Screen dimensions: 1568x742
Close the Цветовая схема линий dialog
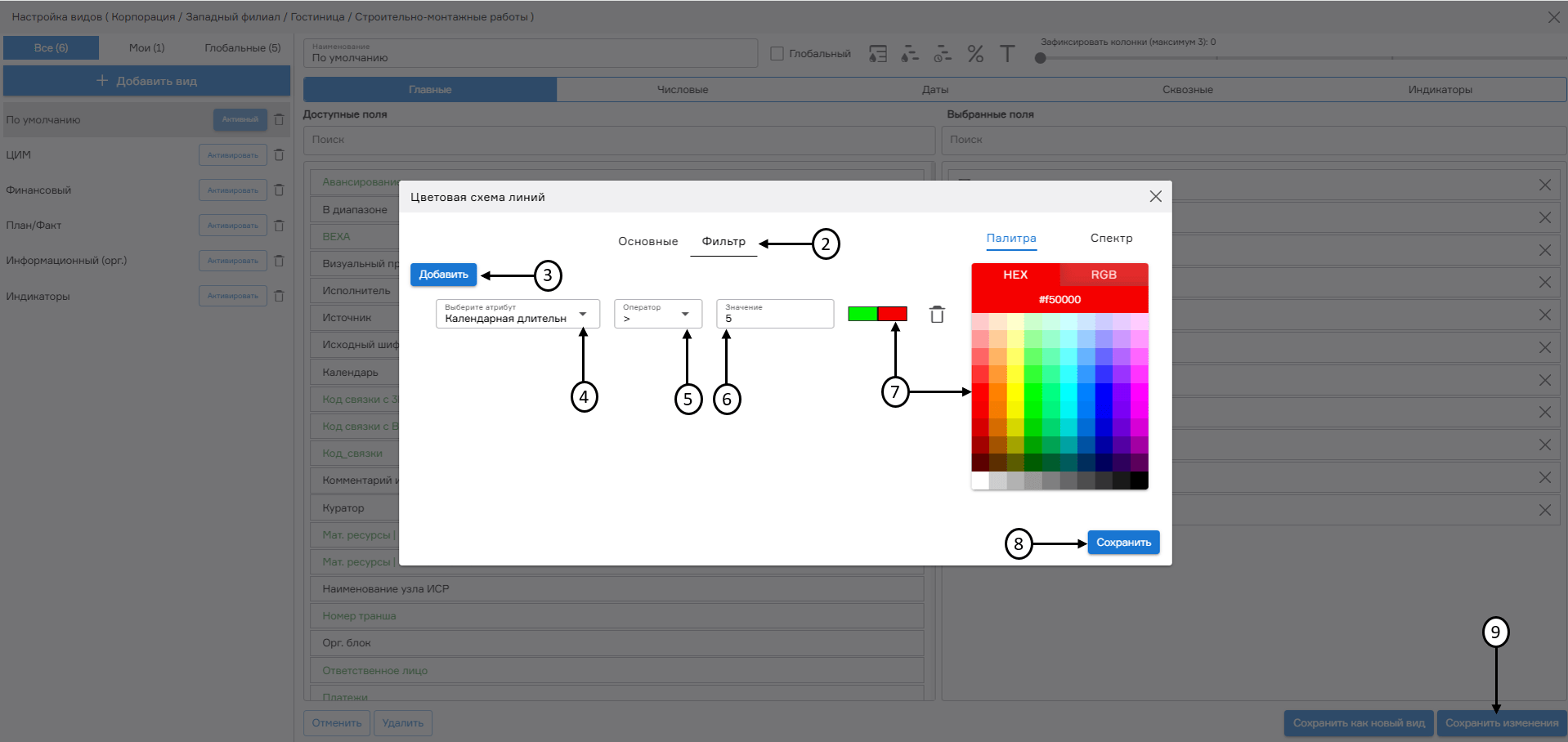(x=1155, y=196)
